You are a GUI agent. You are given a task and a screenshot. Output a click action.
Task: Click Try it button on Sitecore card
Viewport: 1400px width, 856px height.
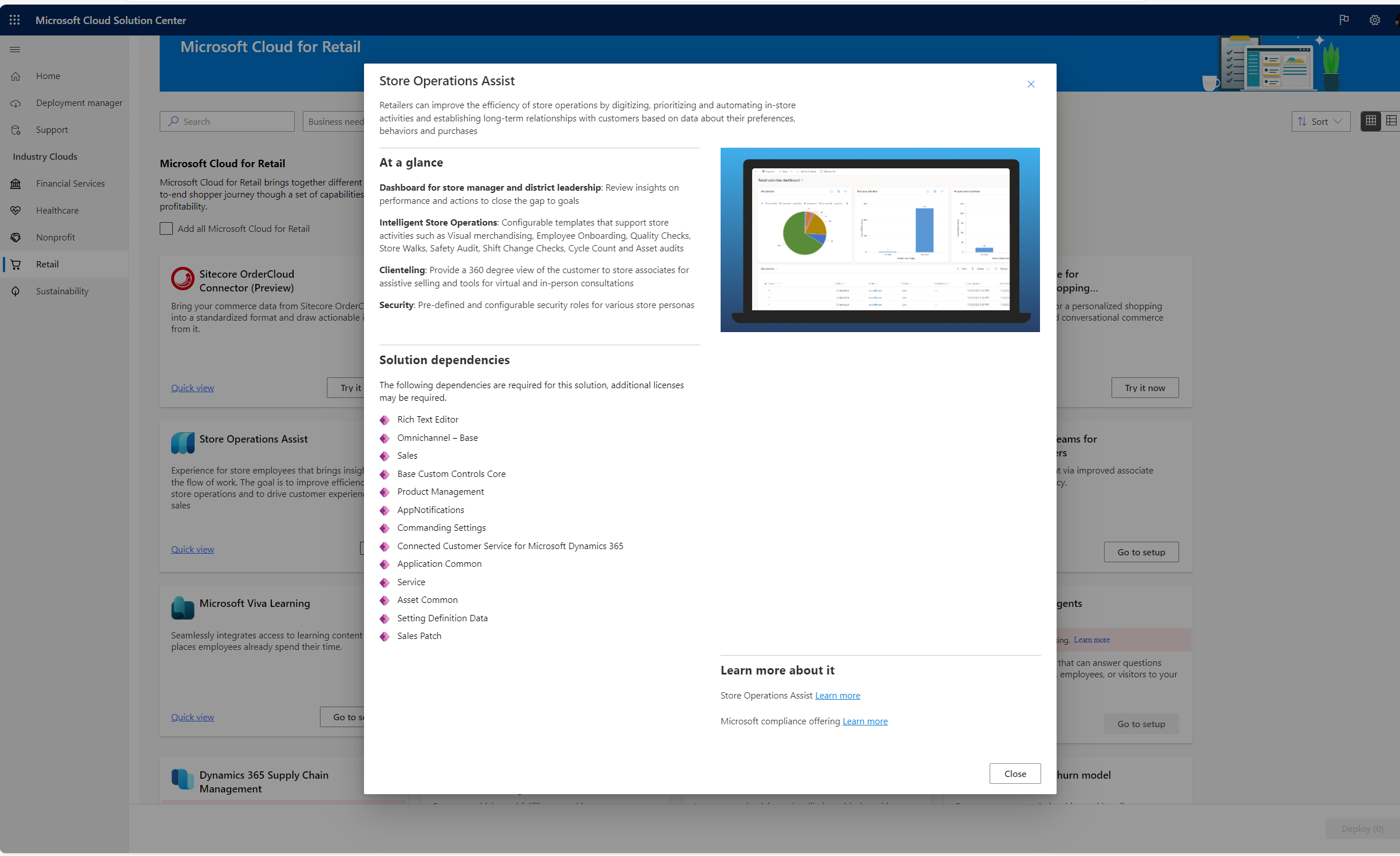tap(346, 388)
